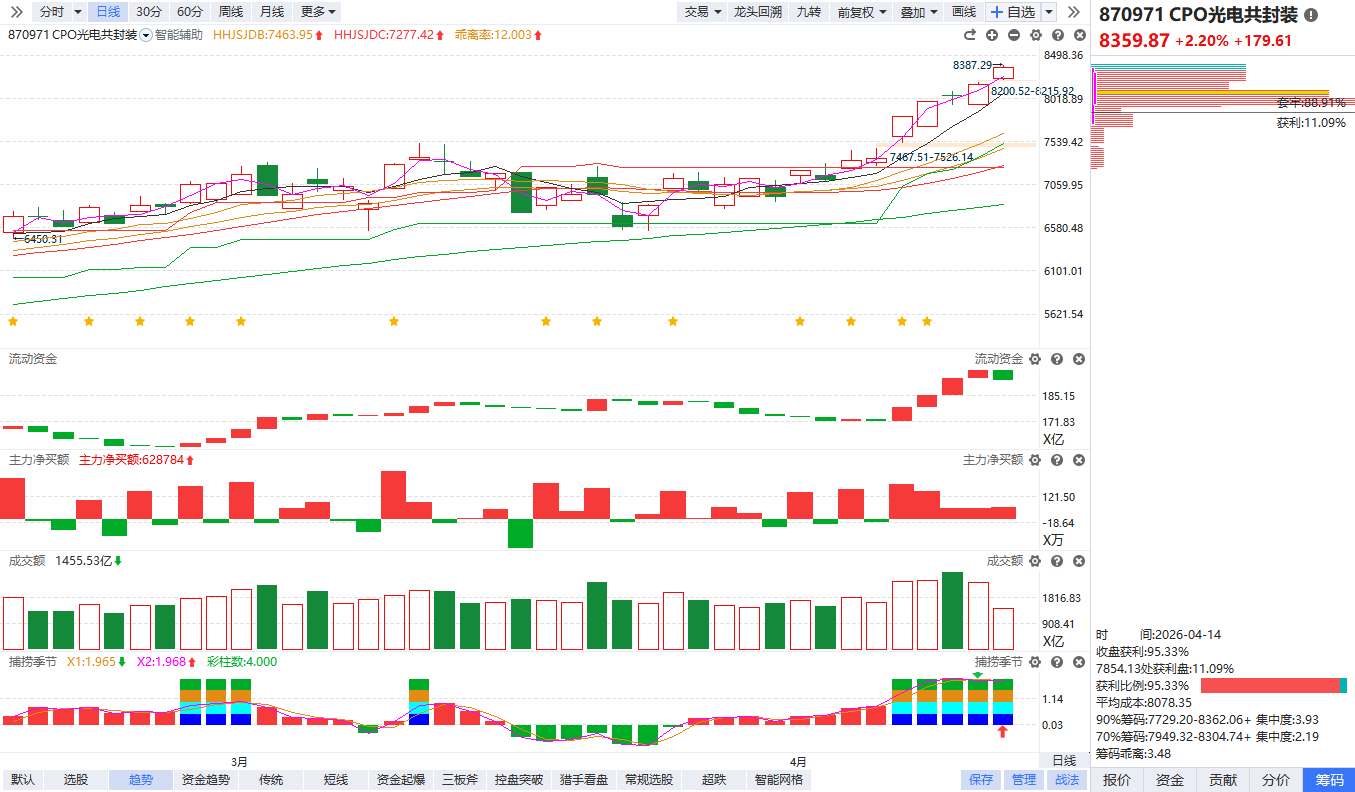Image resolution: width=1355 pixels, height=792 pixels.
Task: Expand the 叠加 overlay dropdown
Action: pos(918,12)
